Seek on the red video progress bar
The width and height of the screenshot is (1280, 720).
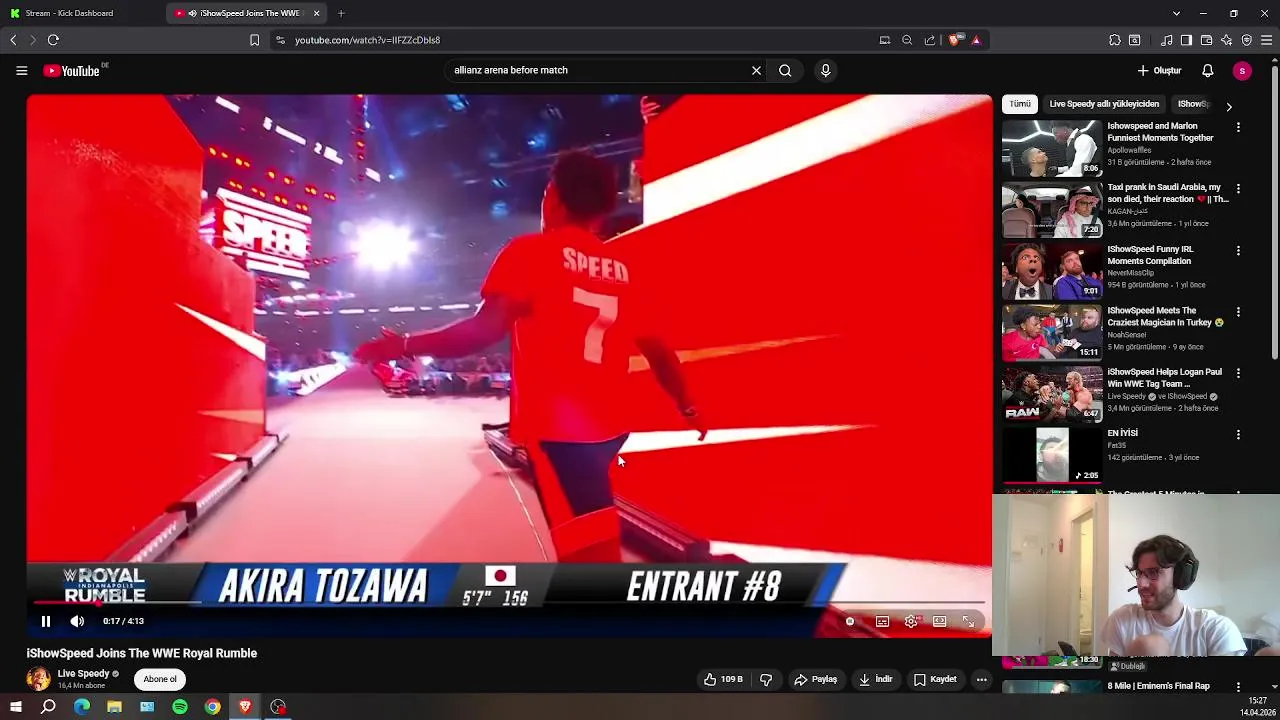[509, 603]
